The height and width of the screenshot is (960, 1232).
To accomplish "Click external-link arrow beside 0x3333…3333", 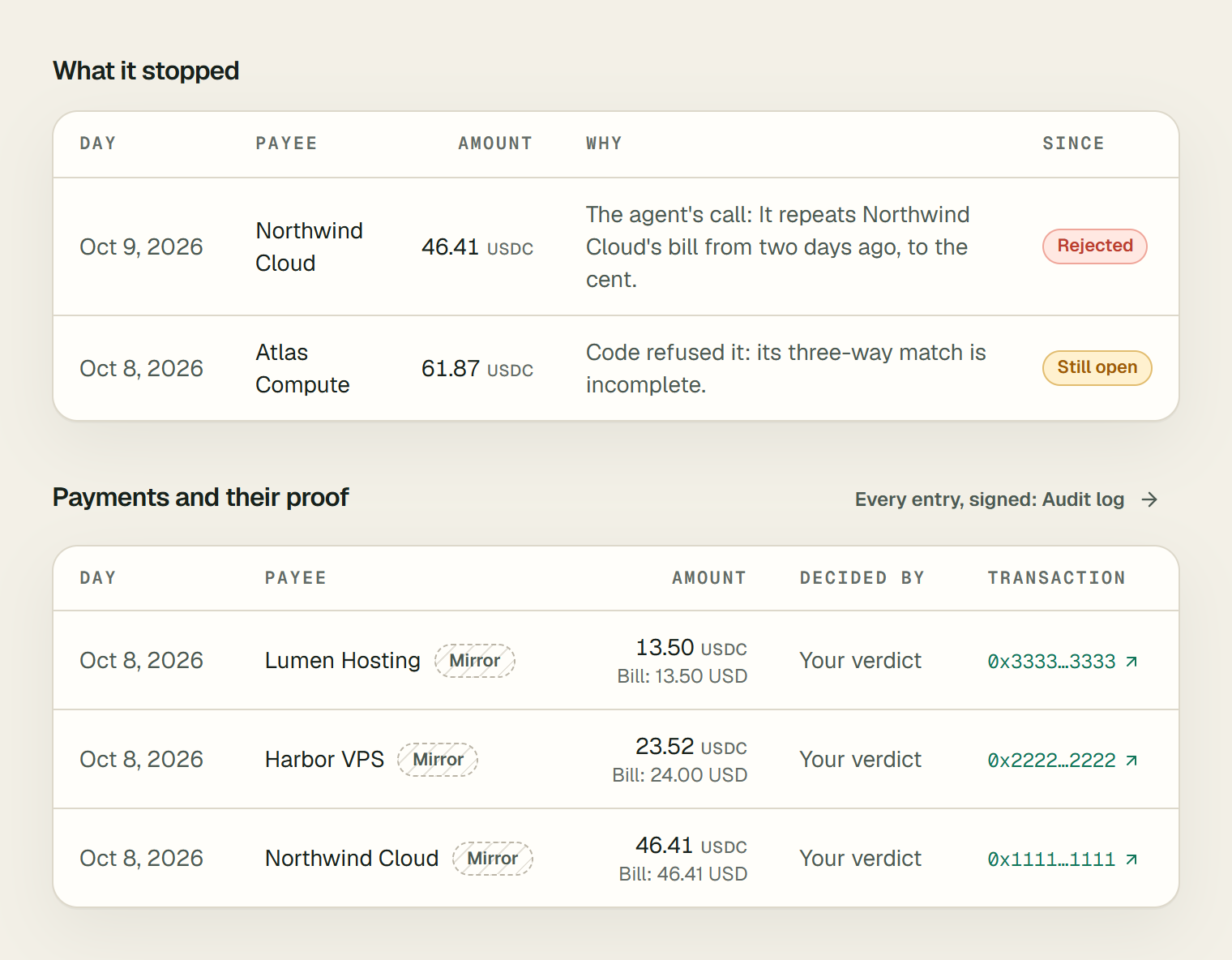I will point(1131,662).
